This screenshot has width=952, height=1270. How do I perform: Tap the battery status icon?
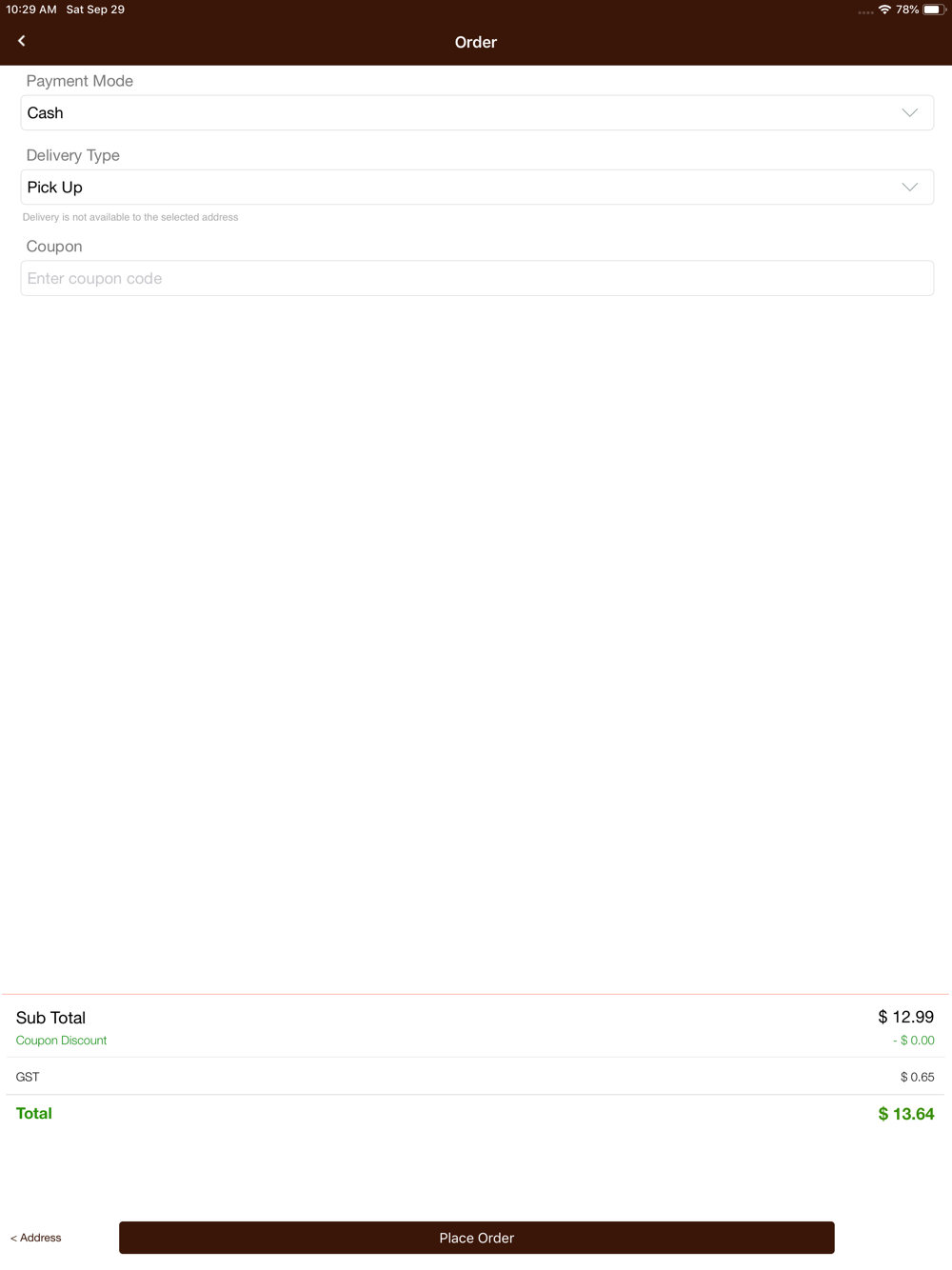pos(933,10)
